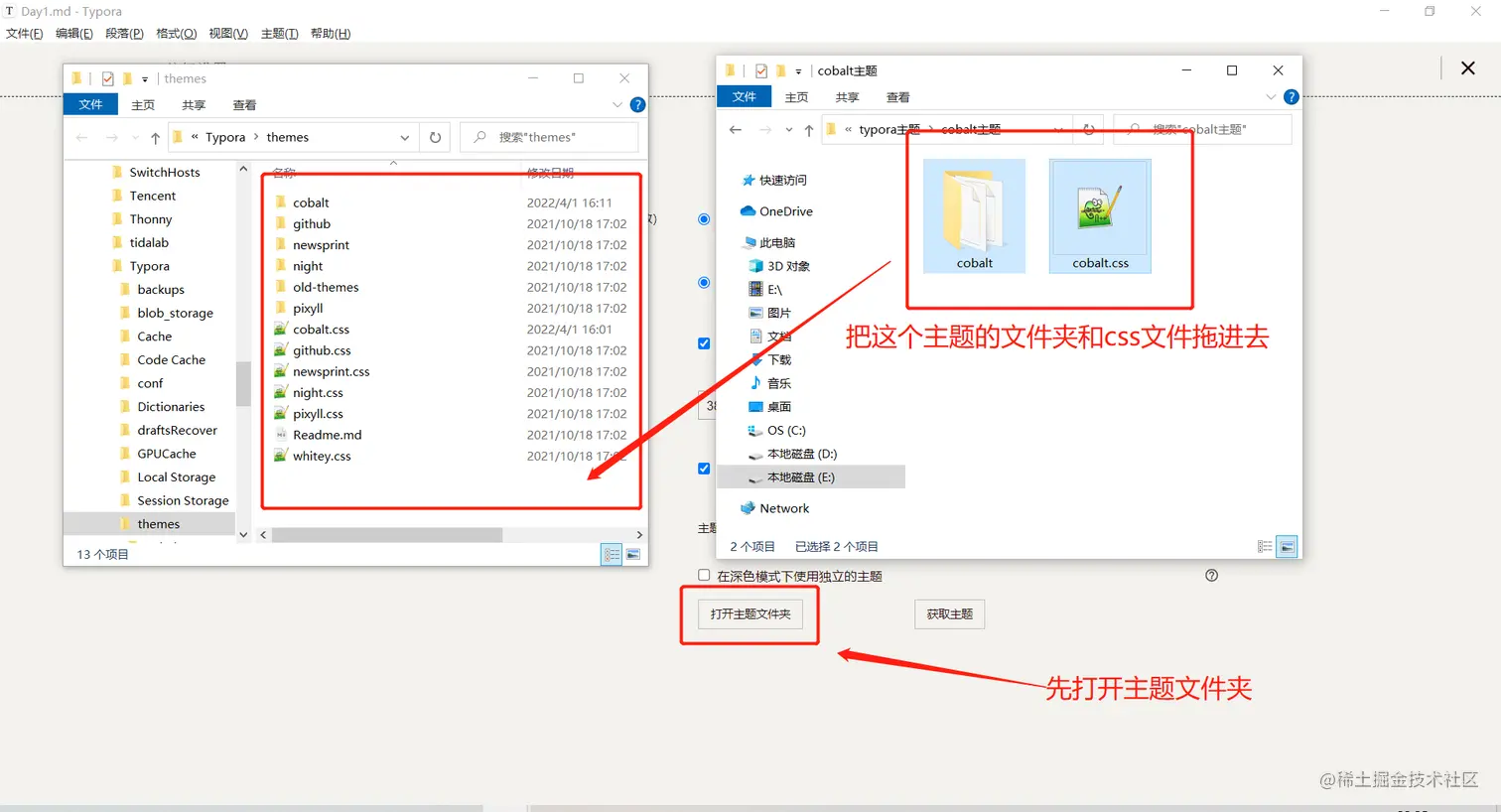Go back in the cobalt主题 window
1501x812 pixels.
pos(735,130)
